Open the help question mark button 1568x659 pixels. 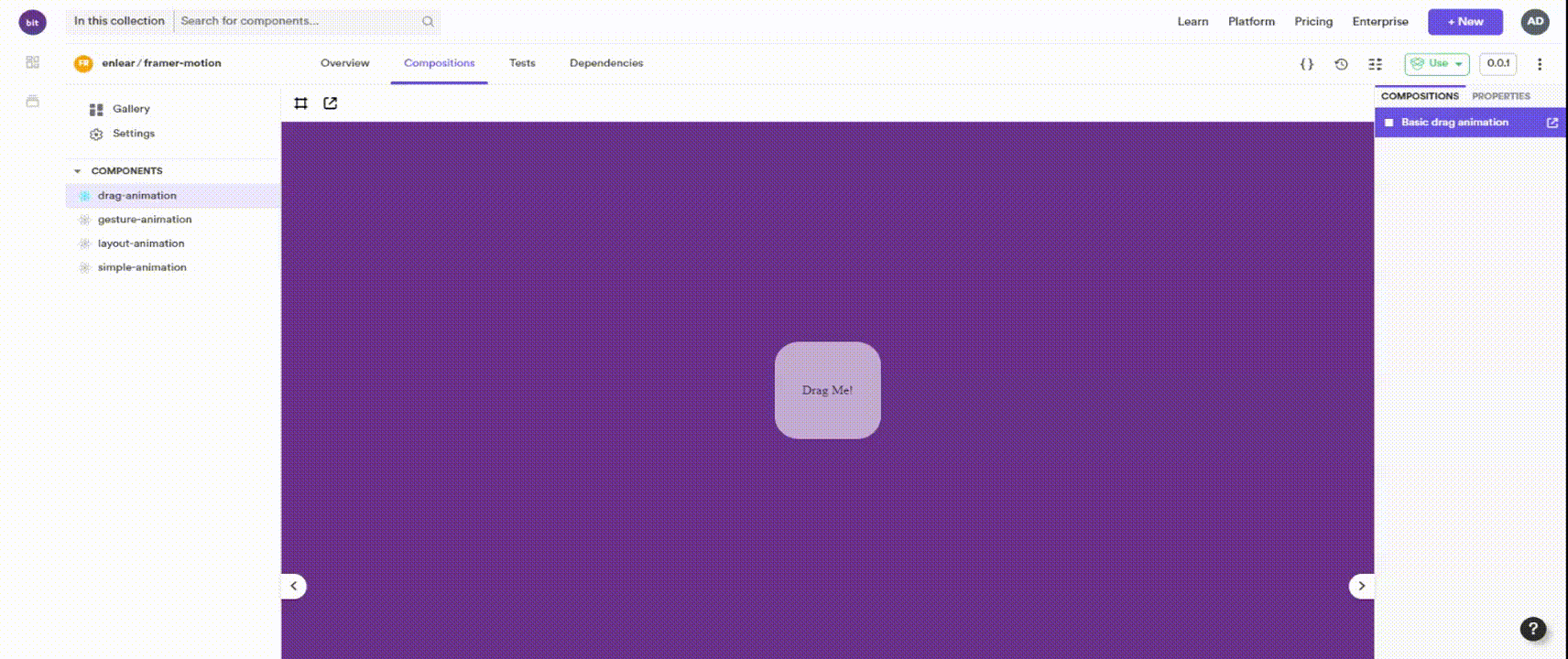(1532, 629)
